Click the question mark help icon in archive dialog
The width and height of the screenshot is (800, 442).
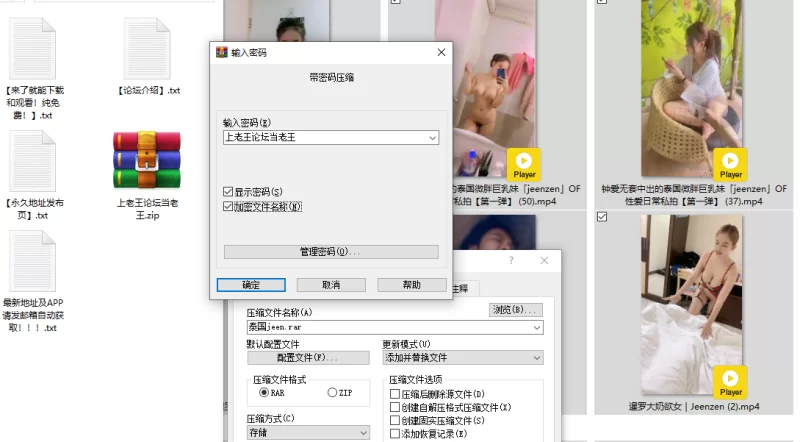pyautogui.click(x=511, y=260)
